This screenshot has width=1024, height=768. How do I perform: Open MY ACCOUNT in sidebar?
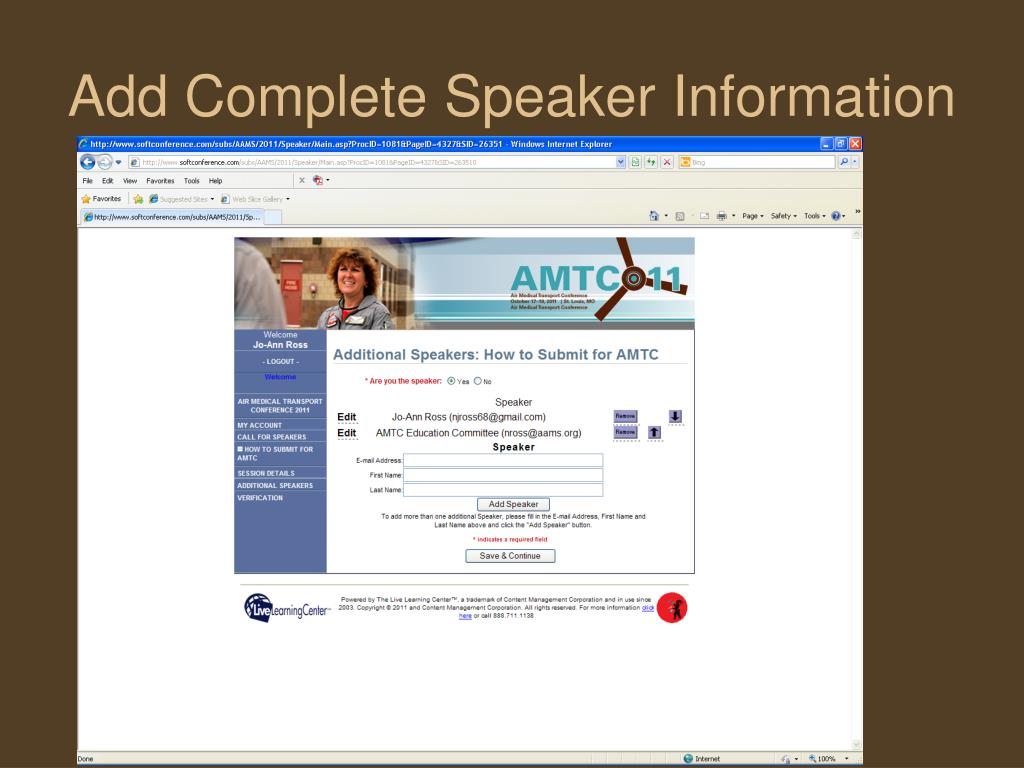(259, 425)
